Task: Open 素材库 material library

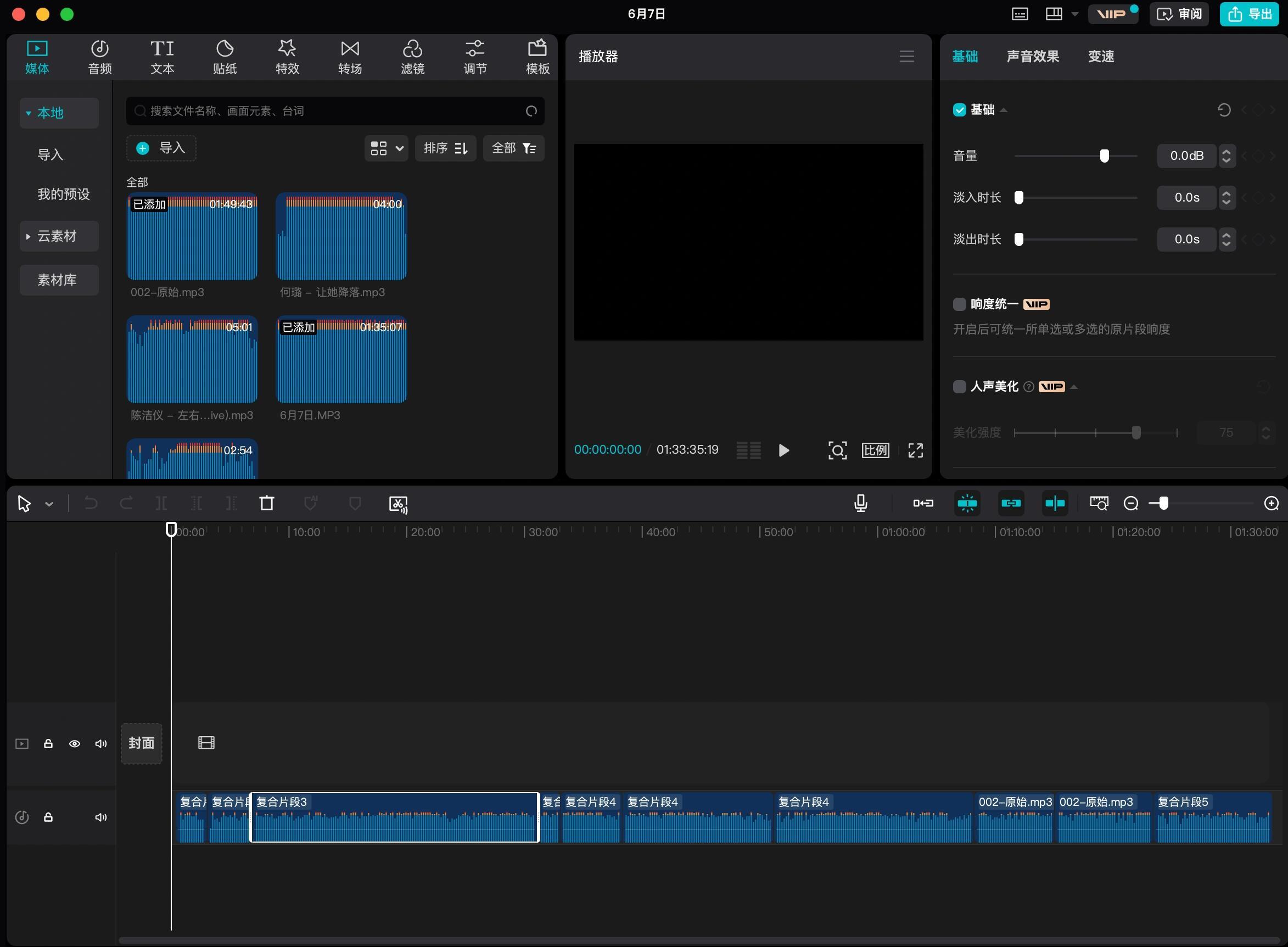Action: 59,280
